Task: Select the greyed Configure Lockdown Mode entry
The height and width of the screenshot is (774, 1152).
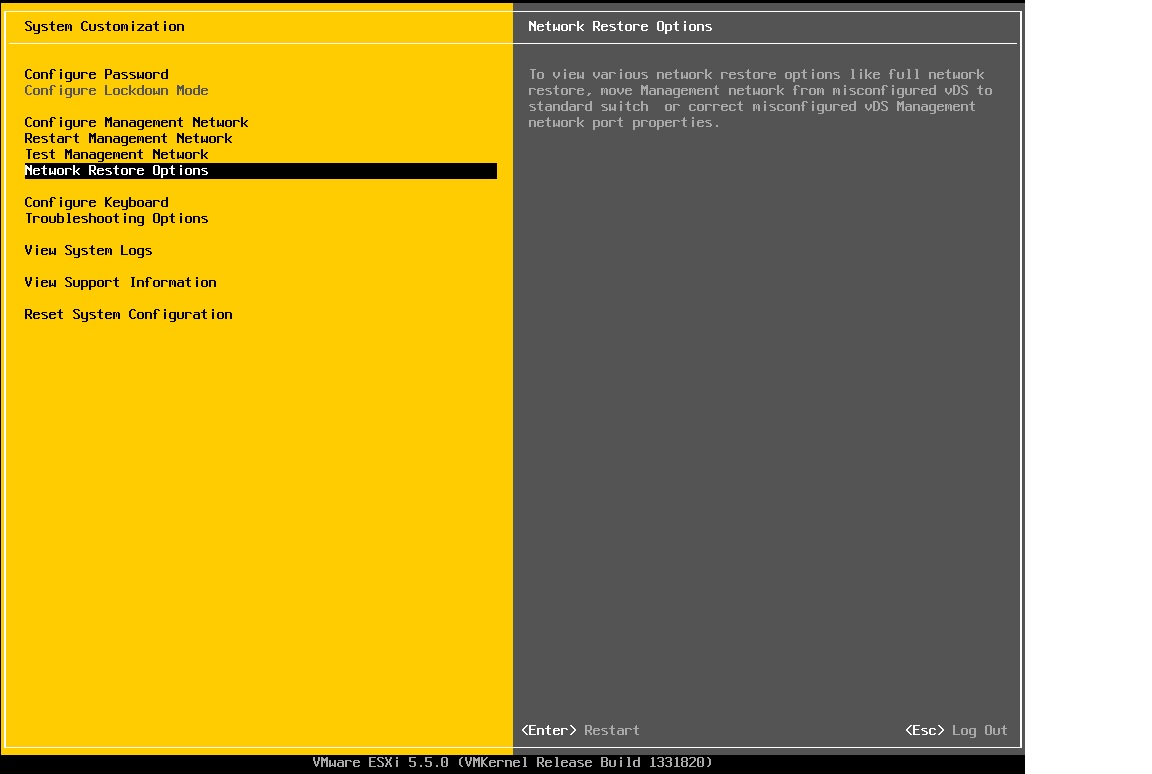Action: pyautogui.click(x=116, y=90)
